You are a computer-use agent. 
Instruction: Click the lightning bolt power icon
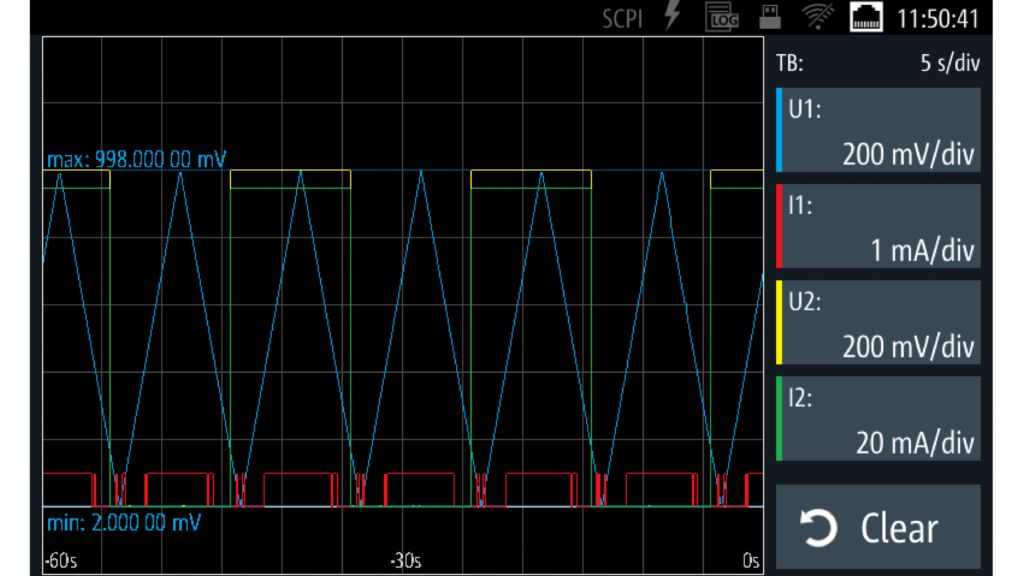click(x=672, y=18)
